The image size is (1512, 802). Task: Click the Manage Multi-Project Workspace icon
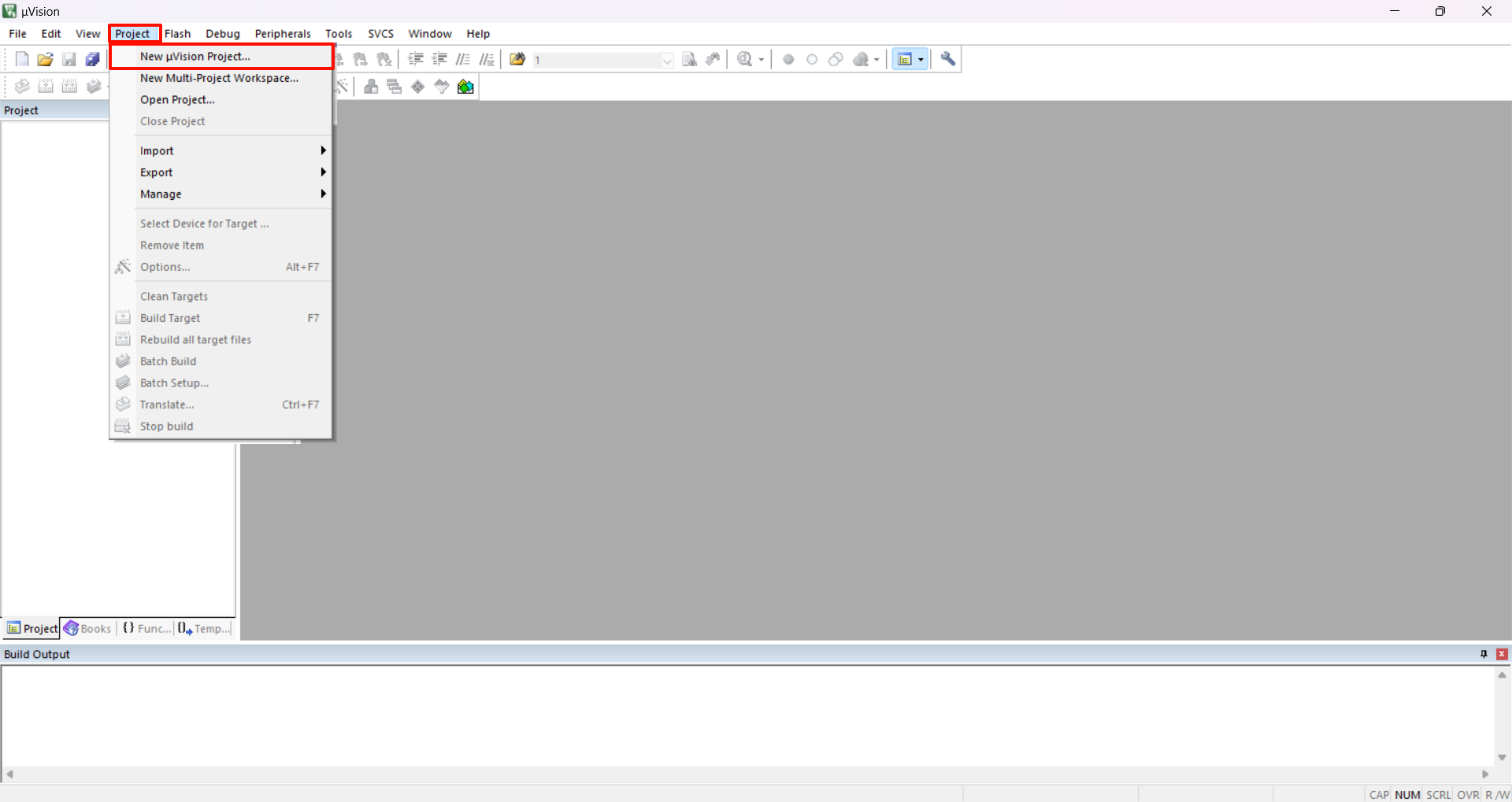[395, 87]
